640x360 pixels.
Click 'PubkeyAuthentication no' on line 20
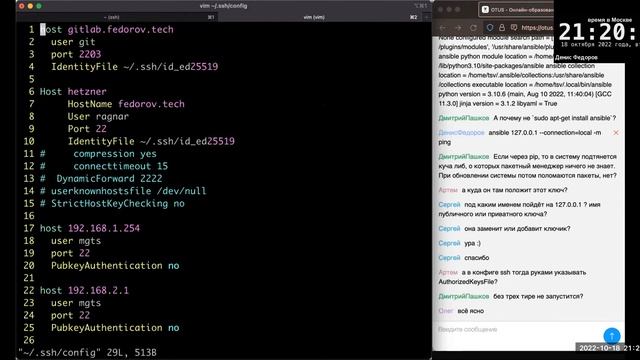tap(115, 266)
